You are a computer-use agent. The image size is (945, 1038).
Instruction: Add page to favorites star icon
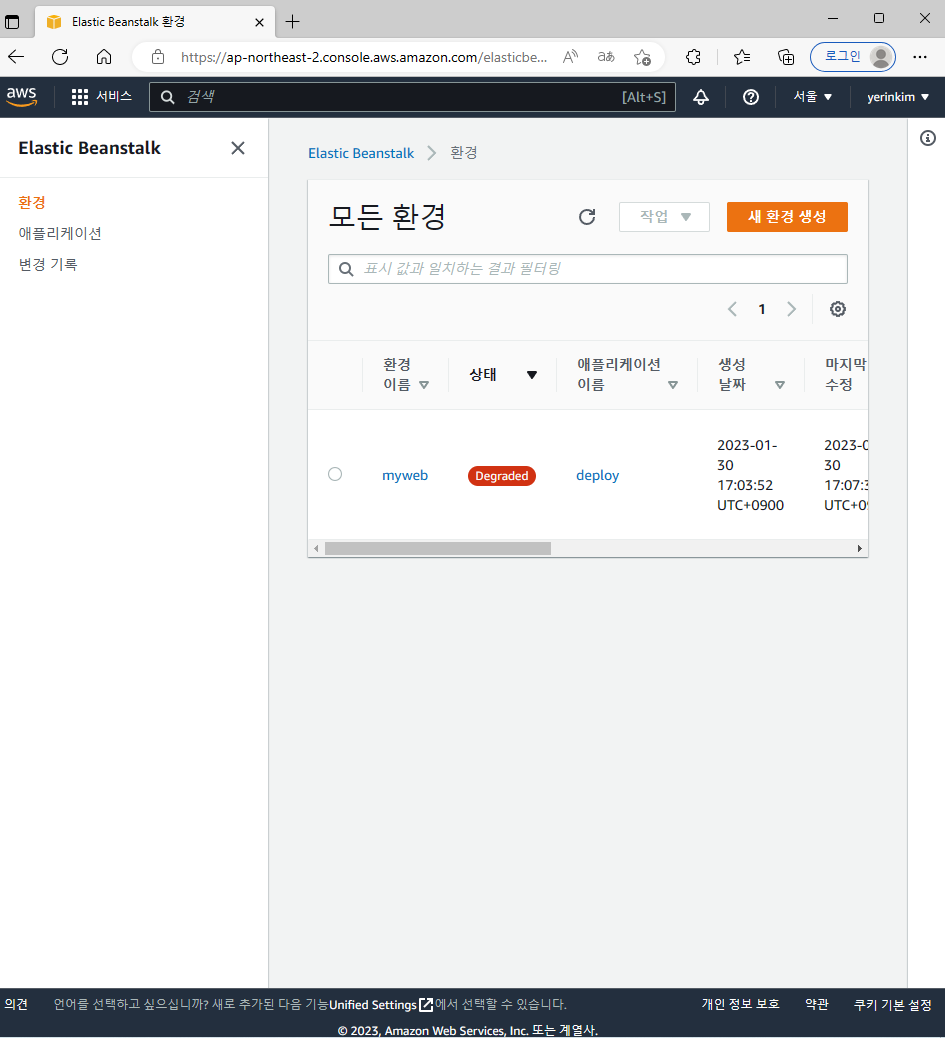642,58
